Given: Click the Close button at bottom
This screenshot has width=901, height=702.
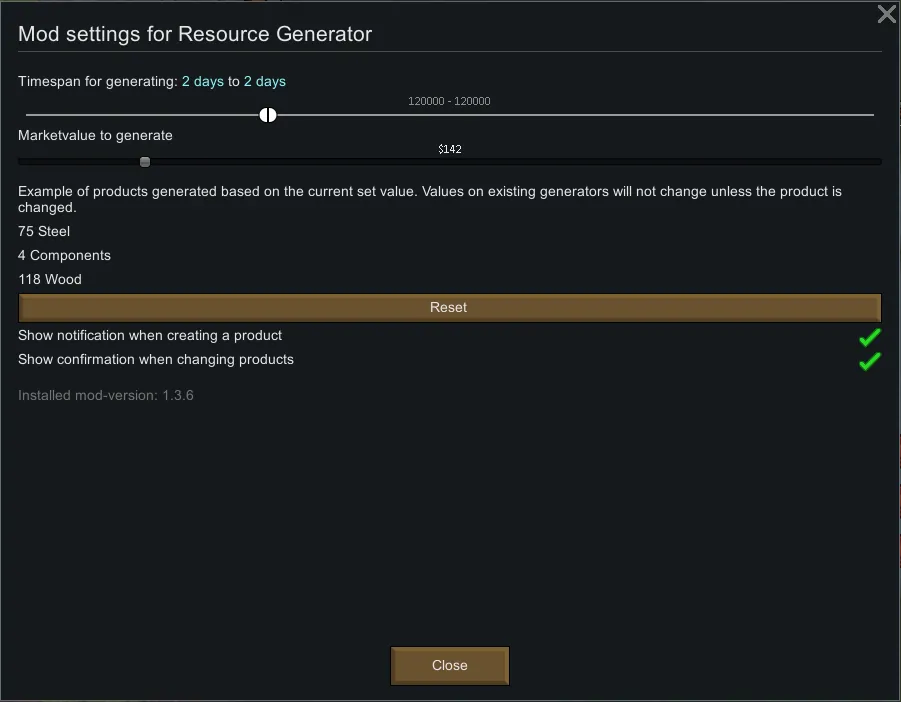Looking at the screenshot, I should pyautogui.click(x=449, y=666).
